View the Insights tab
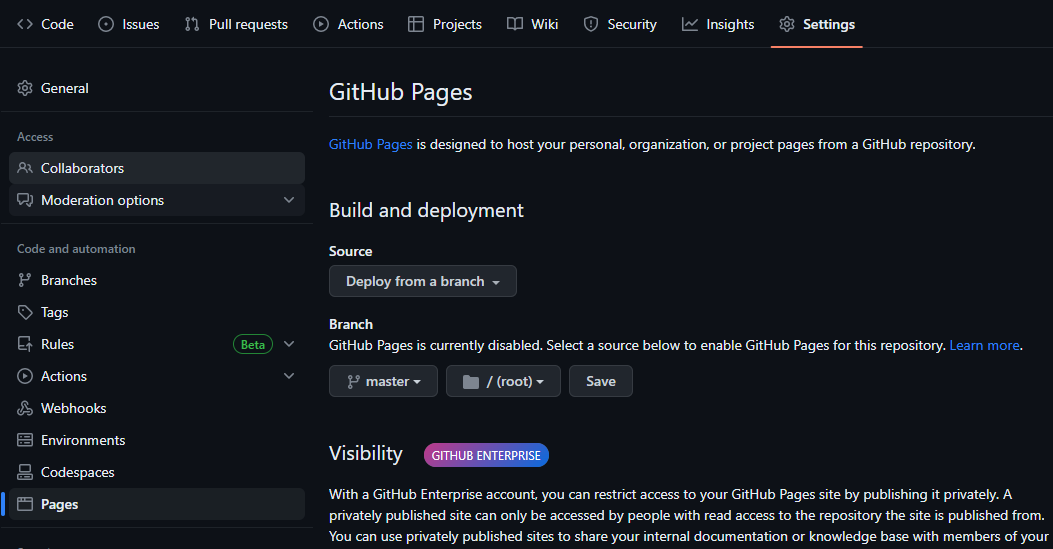Screen dimensions: 1053x549 point(718,24)
